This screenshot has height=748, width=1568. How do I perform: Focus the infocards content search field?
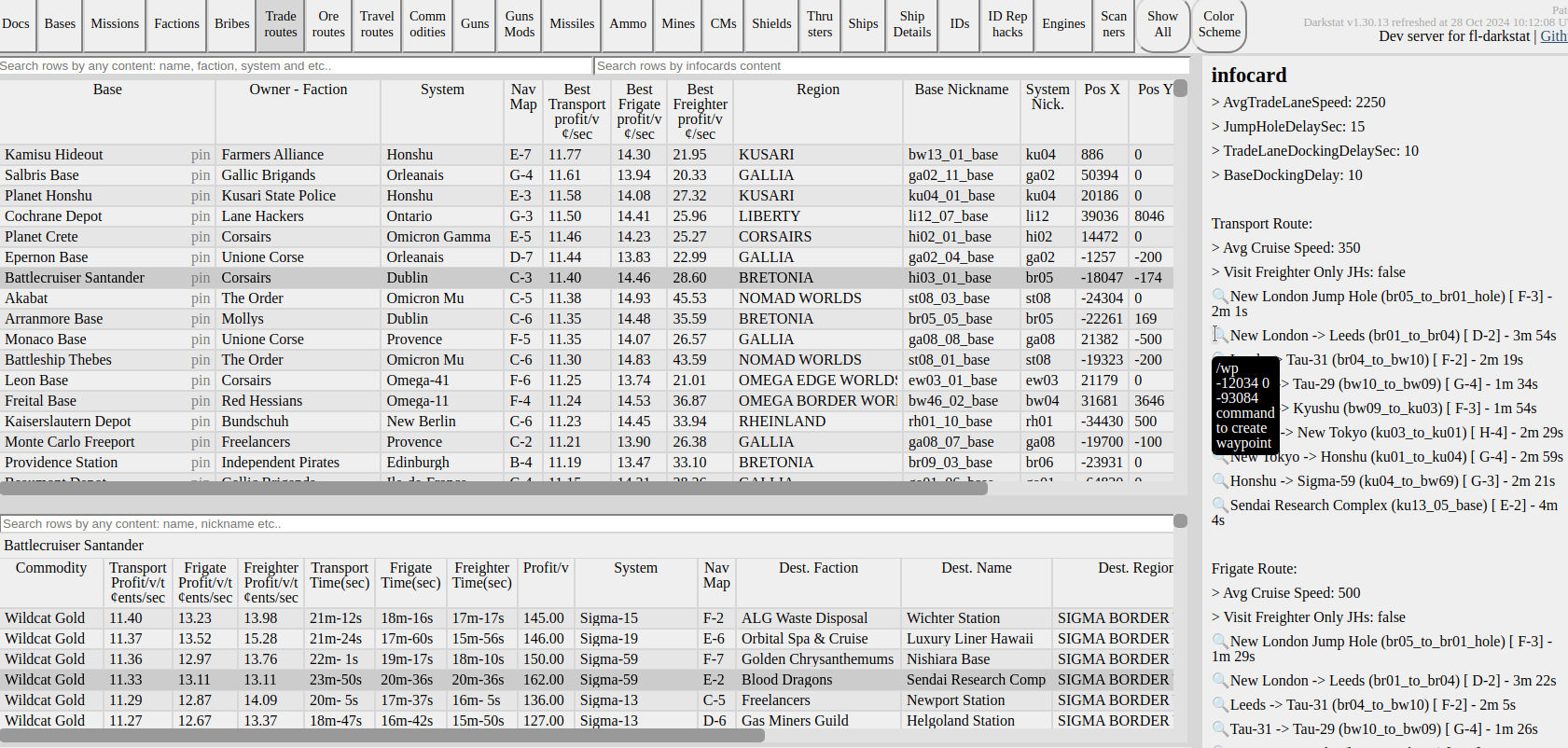(x=892, y=66)
